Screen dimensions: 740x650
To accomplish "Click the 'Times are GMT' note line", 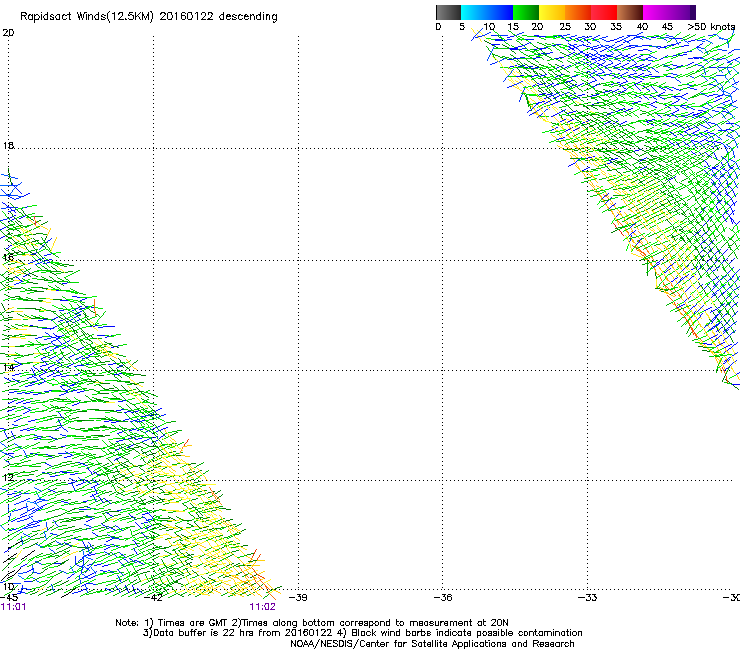I will tap(312, 623).
